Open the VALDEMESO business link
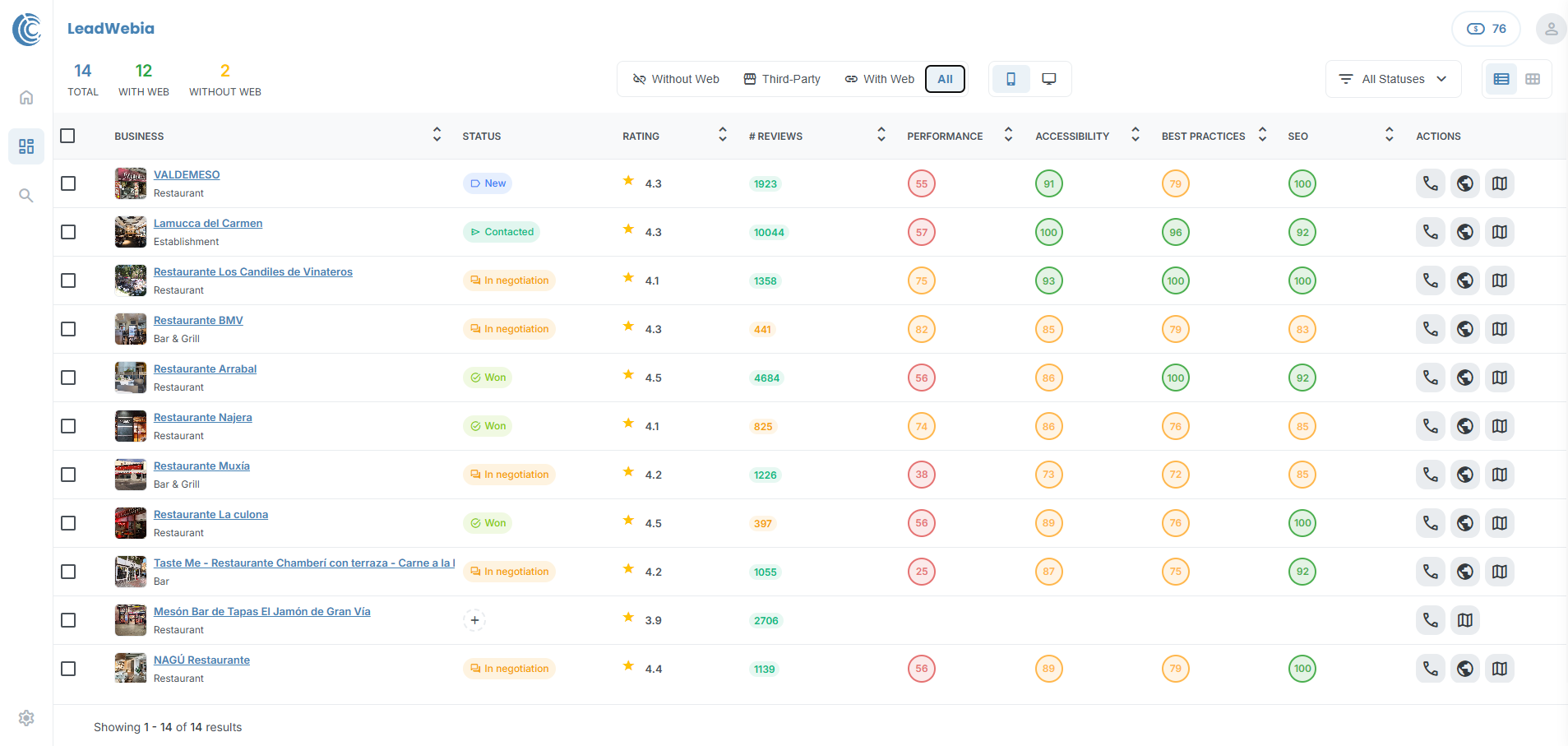 pos(187,174)
